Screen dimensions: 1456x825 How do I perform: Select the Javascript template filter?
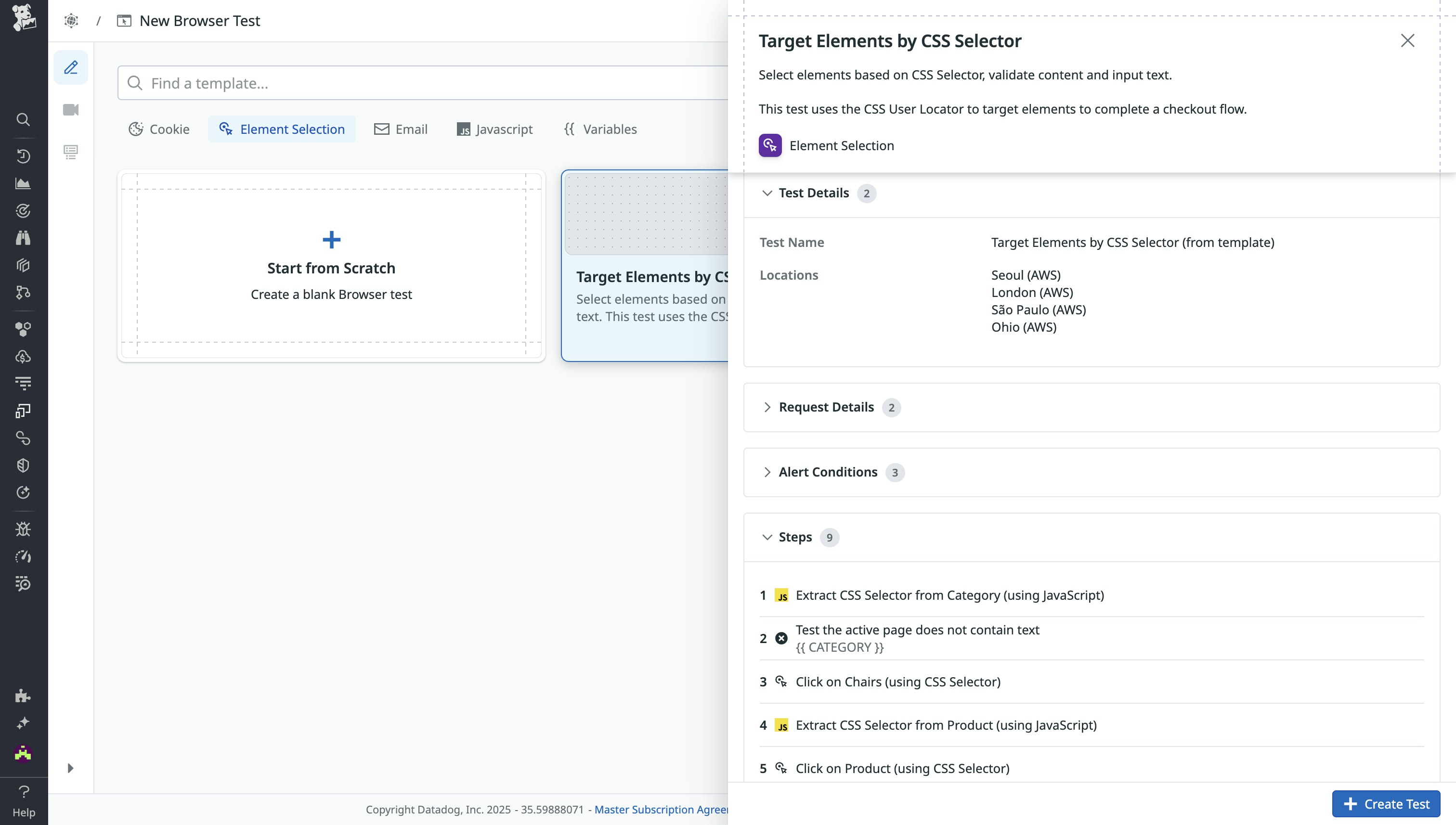(495, 129)
